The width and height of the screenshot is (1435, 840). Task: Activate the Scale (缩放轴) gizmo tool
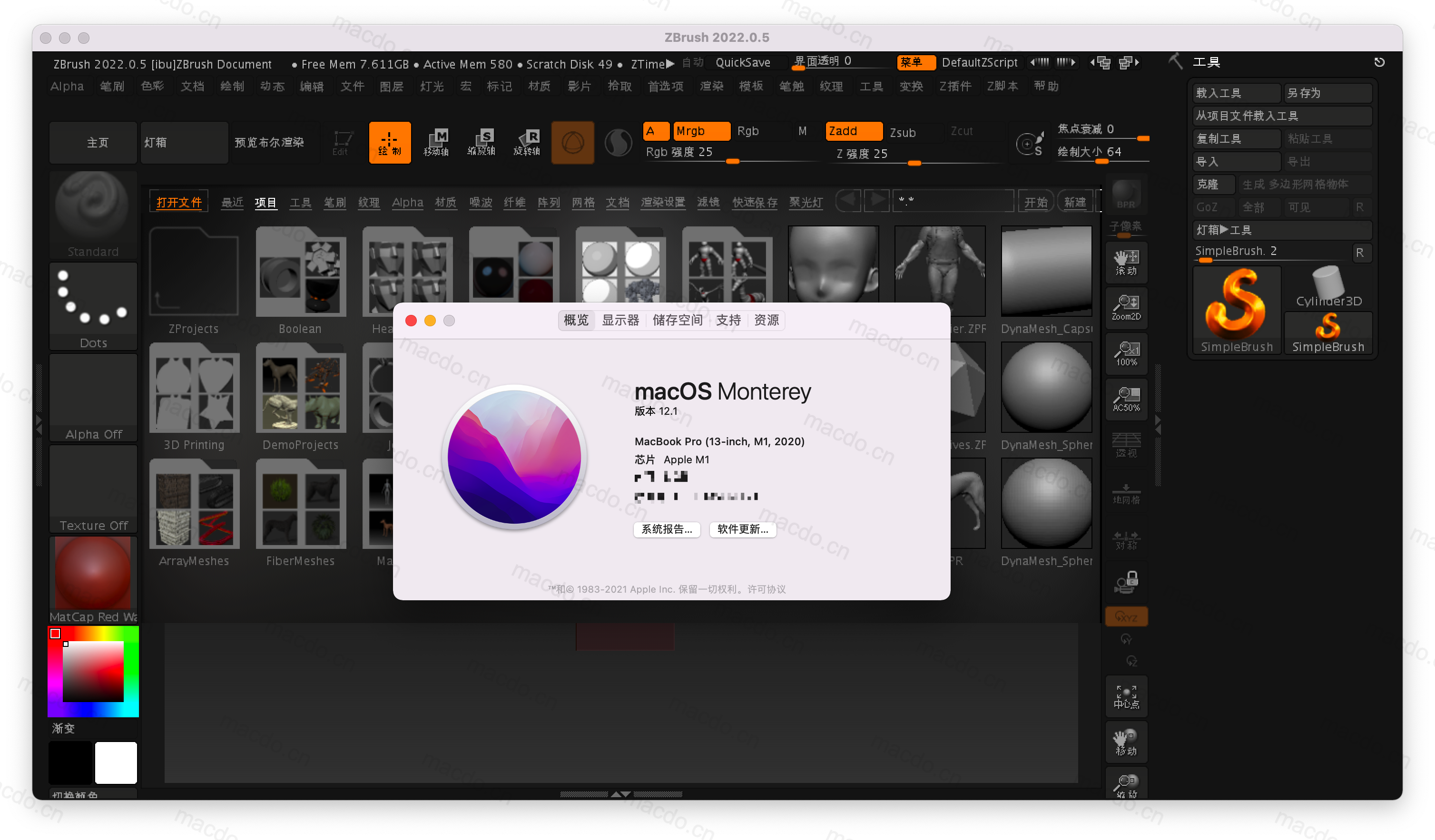tap(481, 142)
